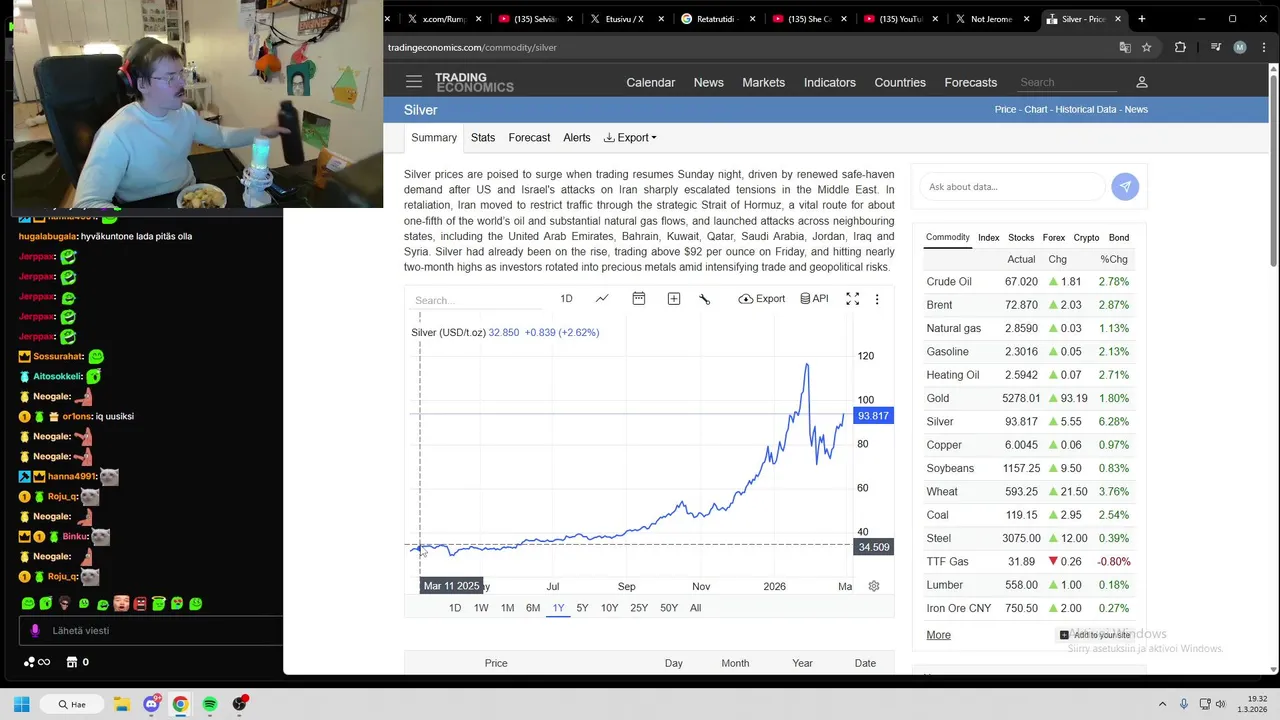Select the 10Y chart range
The height and width of the screenshot is (720, 1280).
tap(609, 608)
